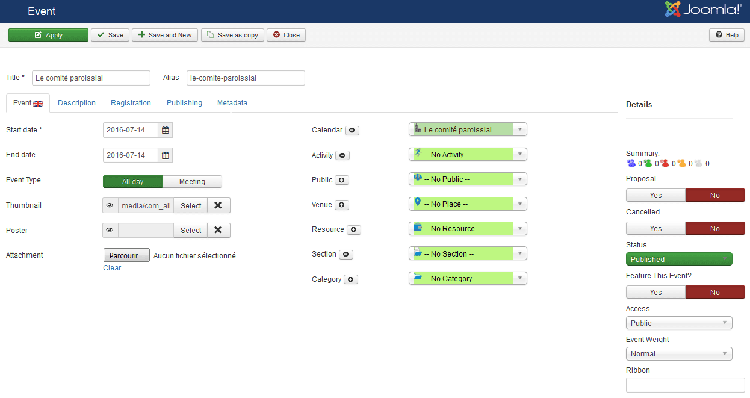750x398 pixels.
Task: Open the Access Public dropdown
Action: (x=679, y=323)
